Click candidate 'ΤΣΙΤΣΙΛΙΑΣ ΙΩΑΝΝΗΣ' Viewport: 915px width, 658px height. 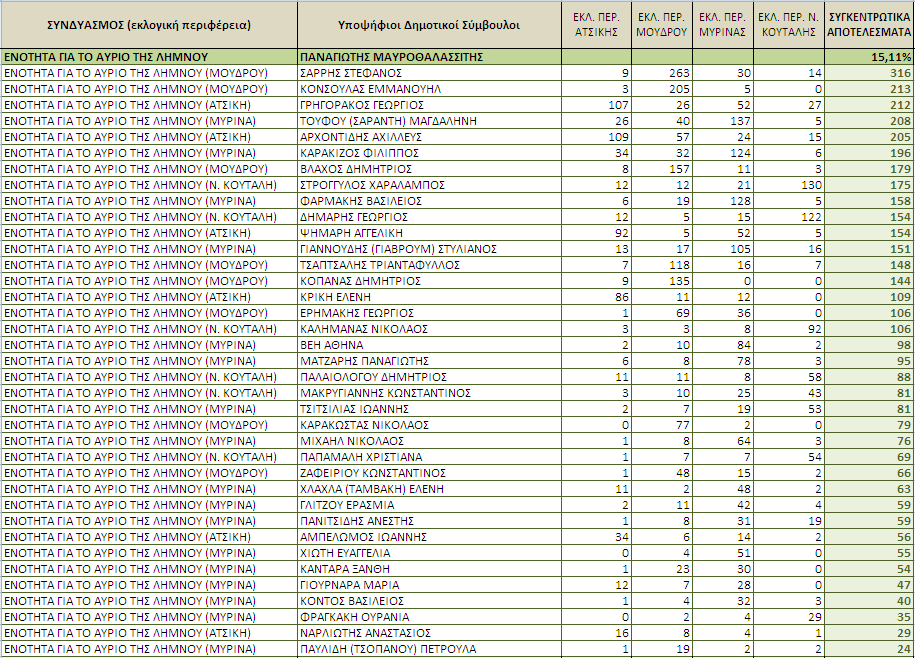tap(354, 409)
